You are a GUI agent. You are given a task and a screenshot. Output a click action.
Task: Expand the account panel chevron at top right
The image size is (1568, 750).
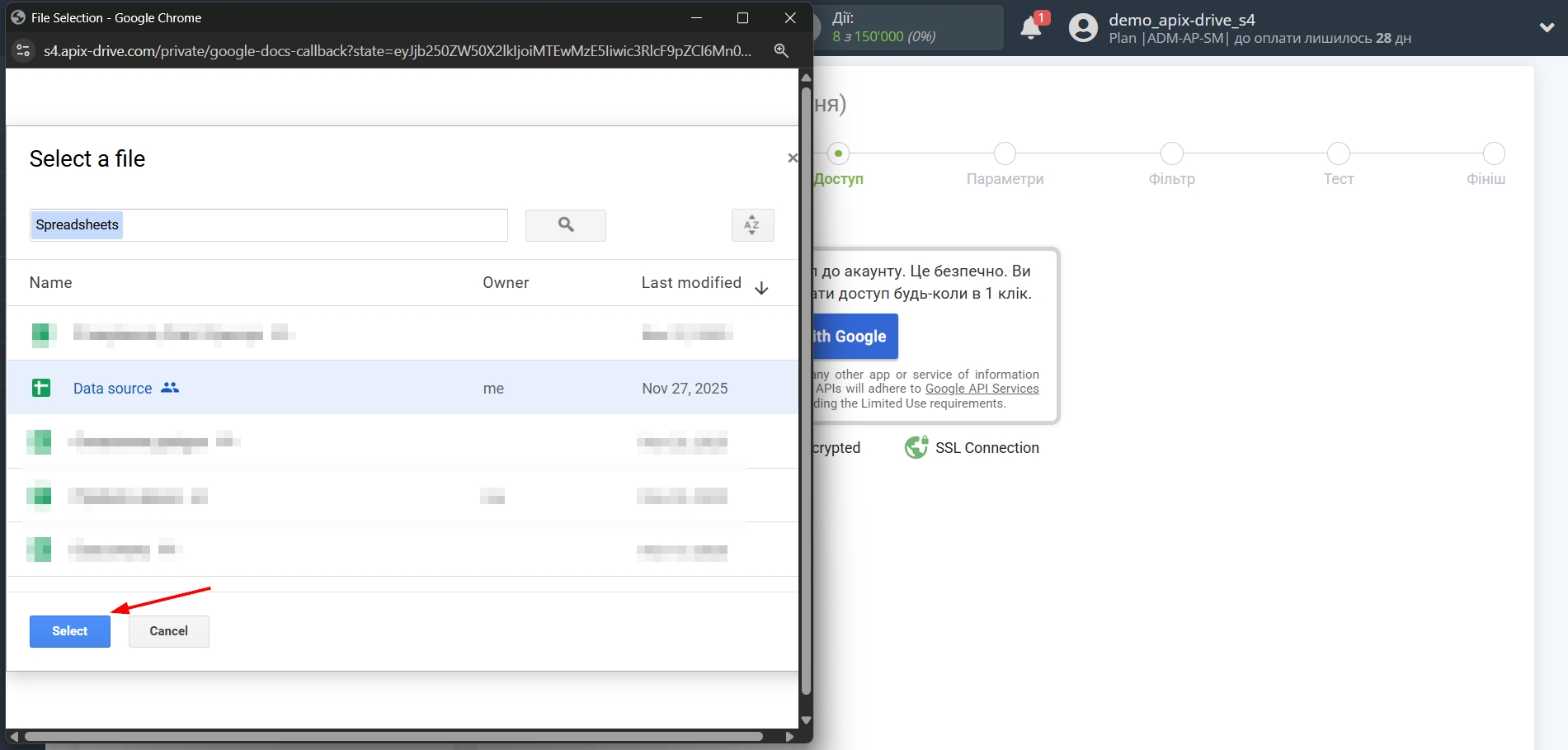[x=1546, y=26]
